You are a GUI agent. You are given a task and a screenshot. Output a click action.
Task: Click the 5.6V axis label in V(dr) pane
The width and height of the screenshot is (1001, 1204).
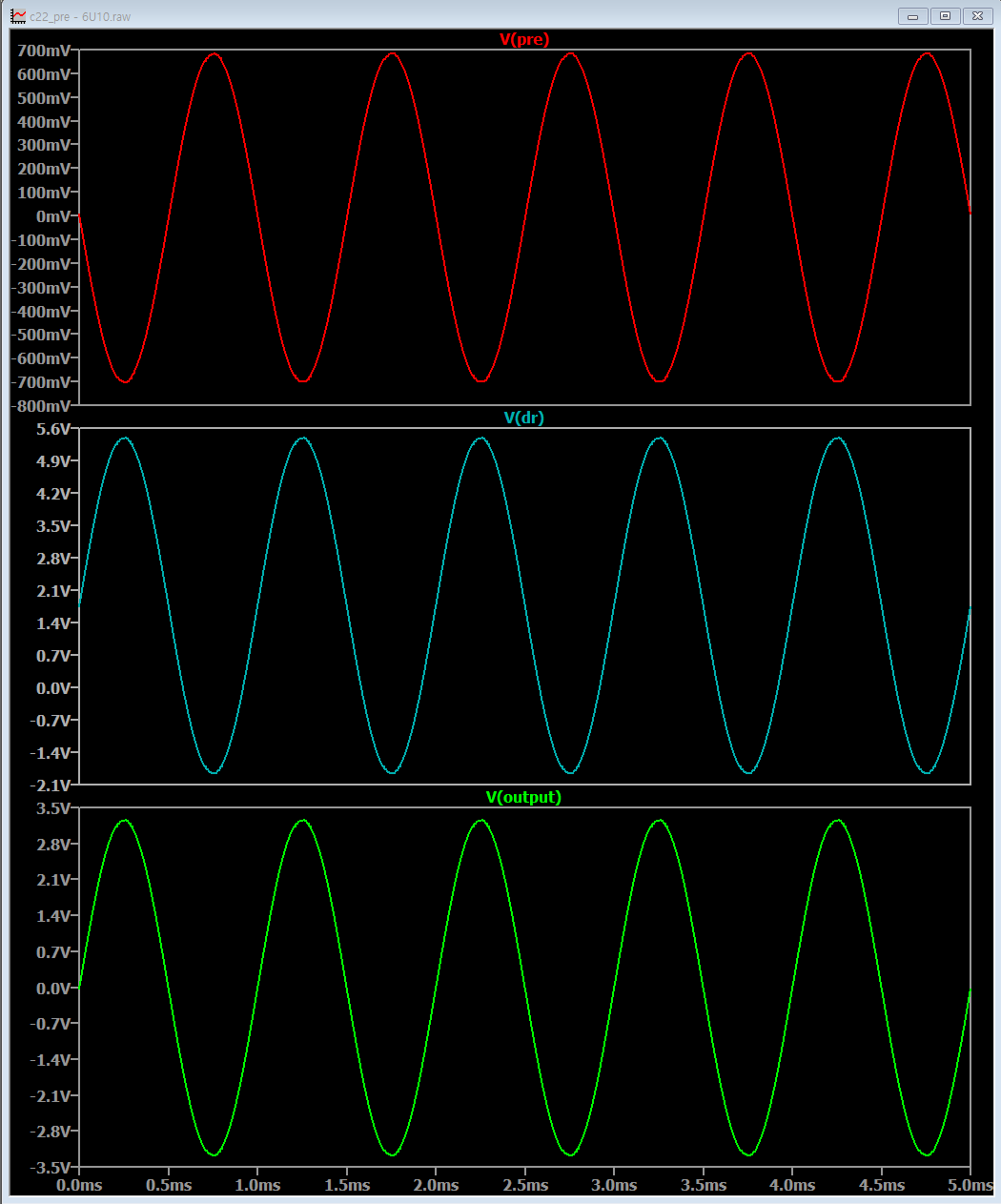[x=53, y=429]
